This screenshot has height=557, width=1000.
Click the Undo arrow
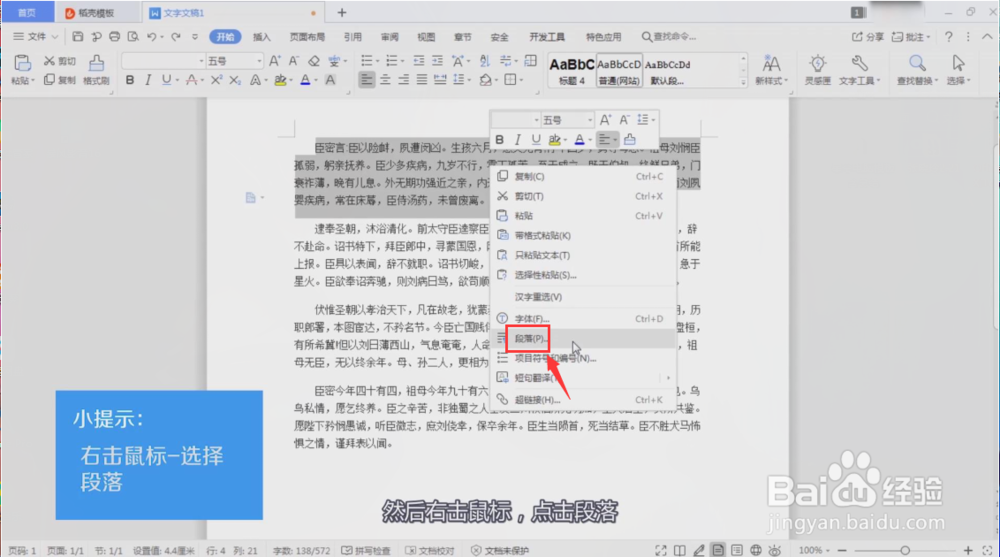tap(151, 37)
